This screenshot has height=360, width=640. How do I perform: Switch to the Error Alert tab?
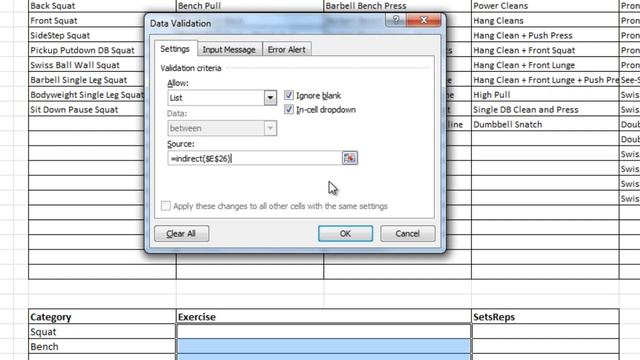click(287, 49)
